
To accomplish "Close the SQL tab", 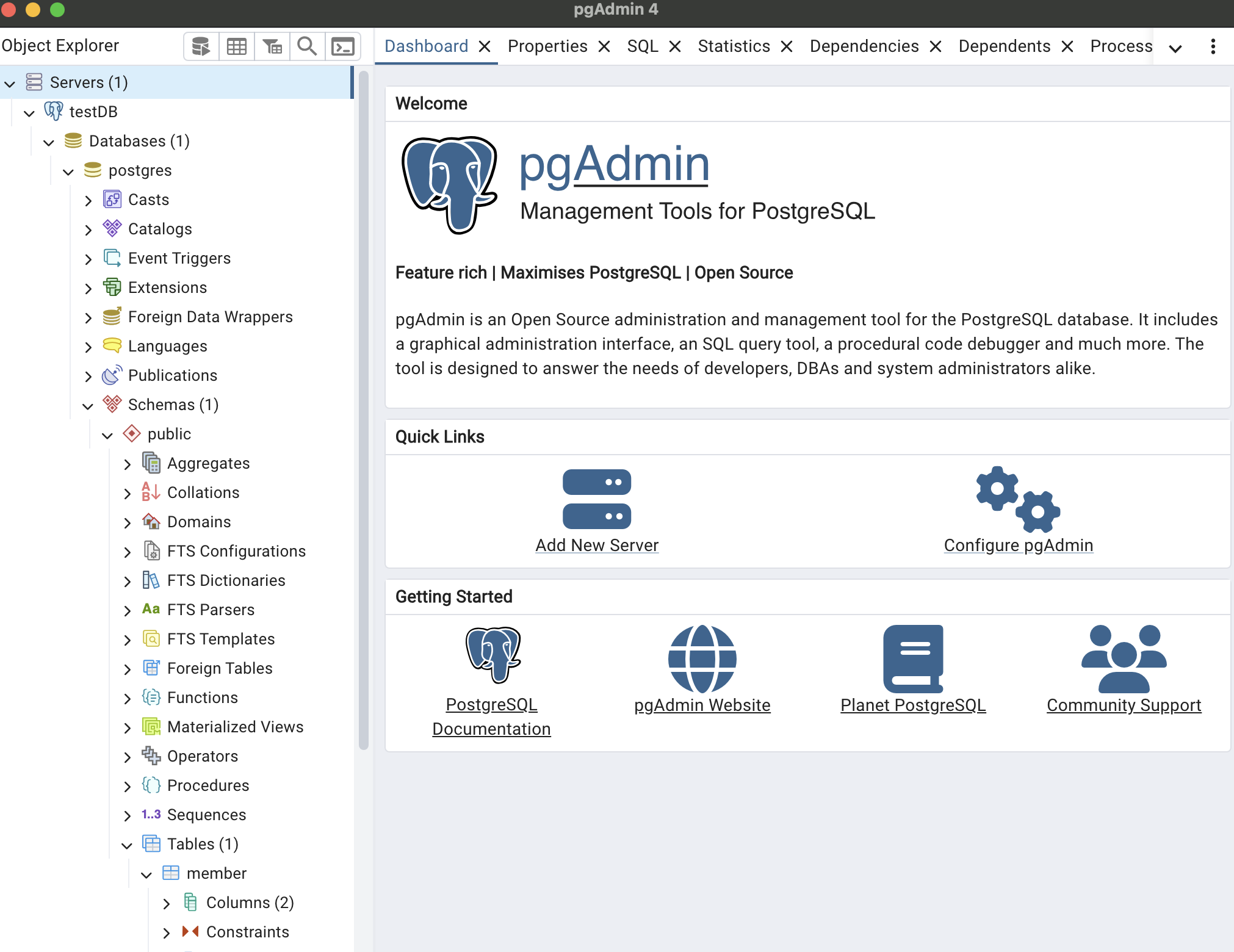I will point(674,46).
